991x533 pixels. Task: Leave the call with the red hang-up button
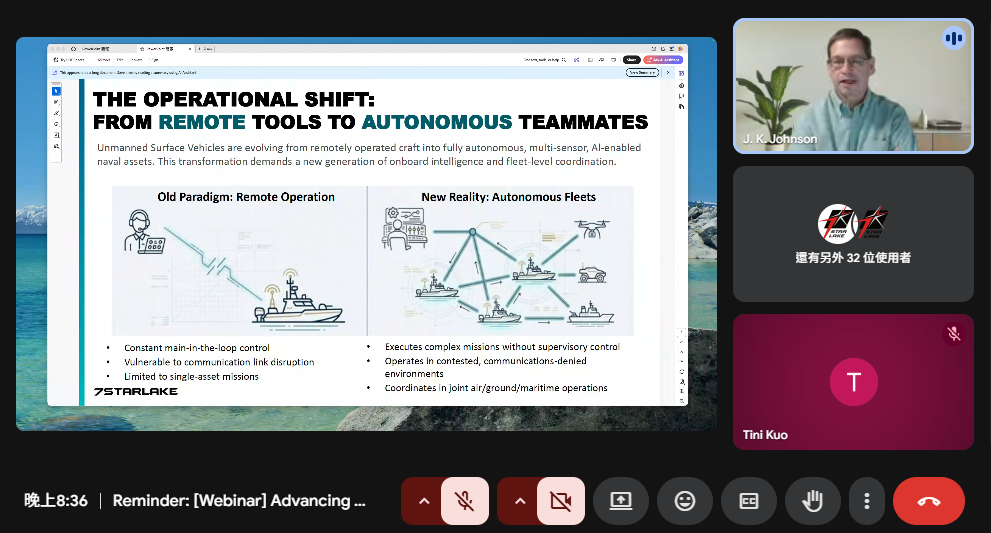click(x=928, y=501)
